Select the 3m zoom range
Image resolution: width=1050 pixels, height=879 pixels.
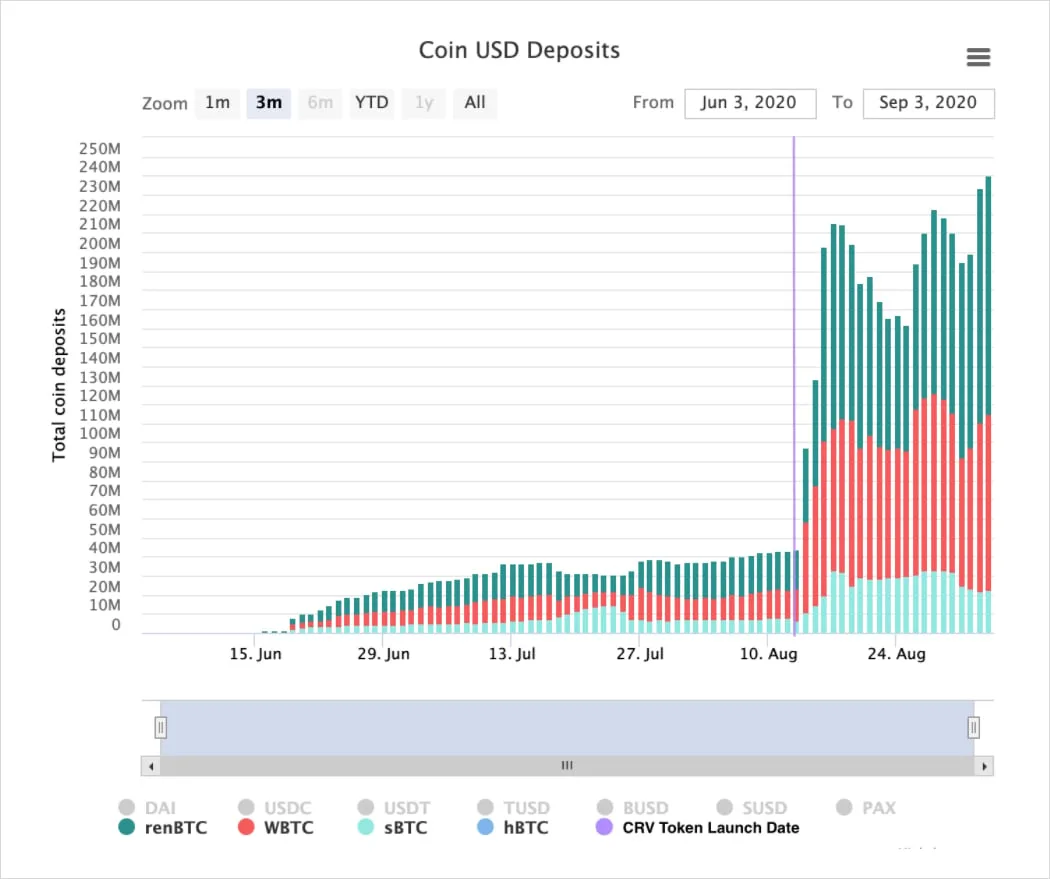269,103
